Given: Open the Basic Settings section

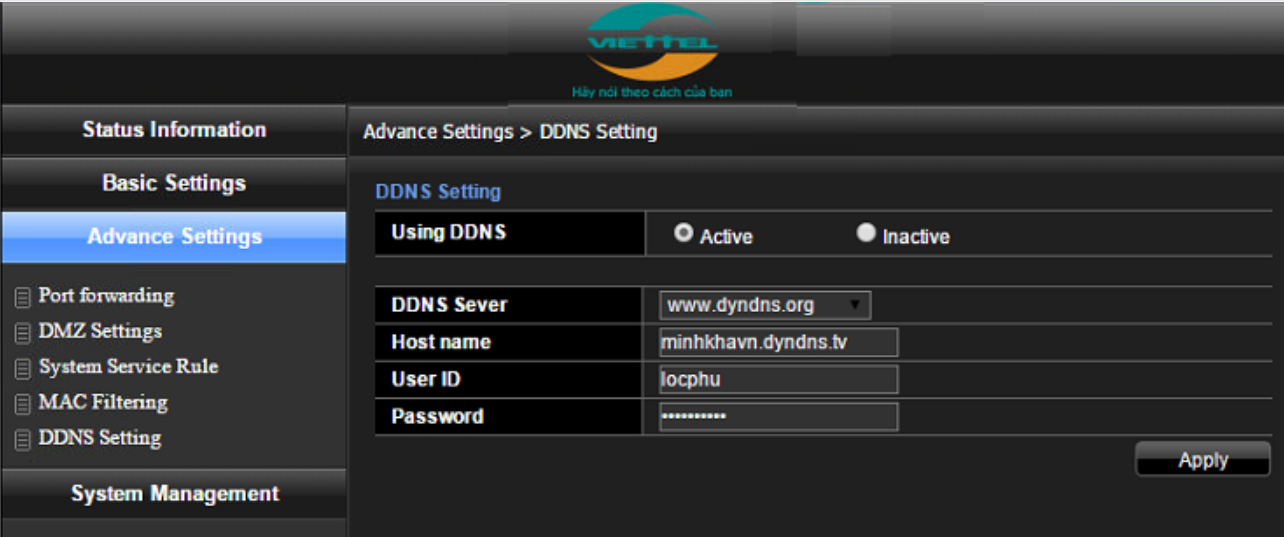Looking at the screenshot, I should click(174, 183).
